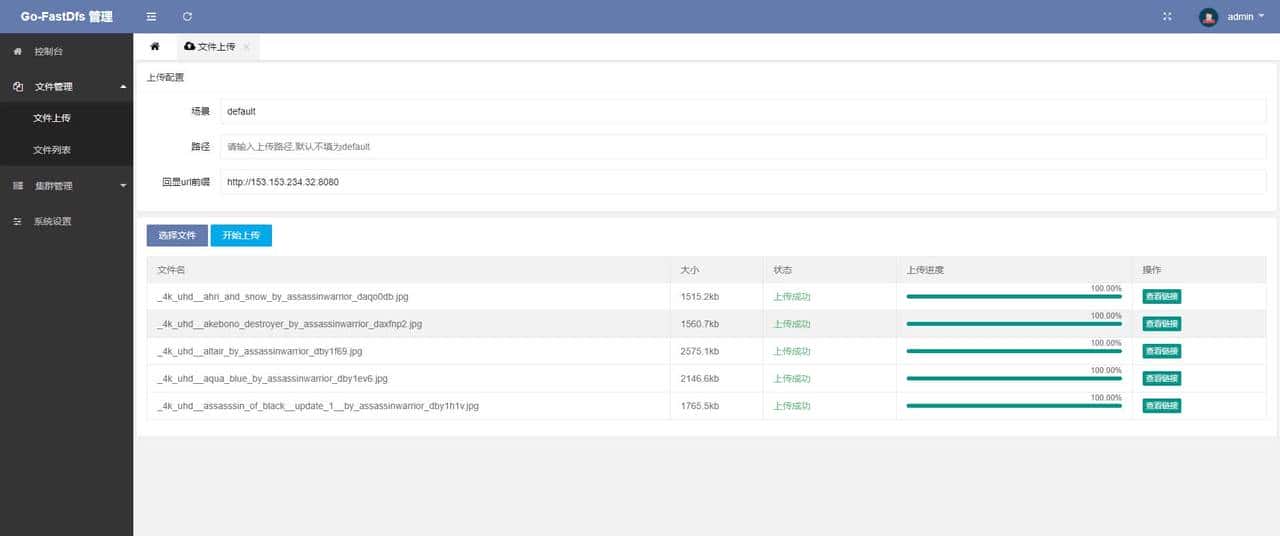Viewport: 1280px width, 536px height.
Task: Toggle the sidebar collapse menu icon
Action: (151, 17)
